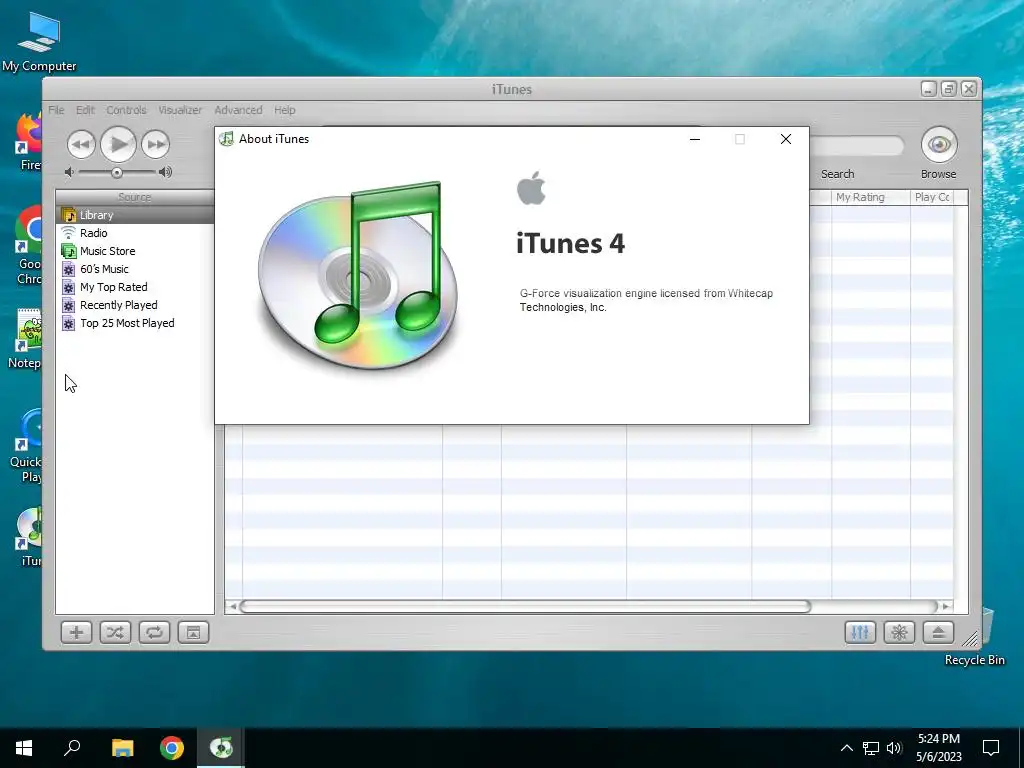Click the Browse eye button
1024x768 pixels.
[x=939, y=144]
